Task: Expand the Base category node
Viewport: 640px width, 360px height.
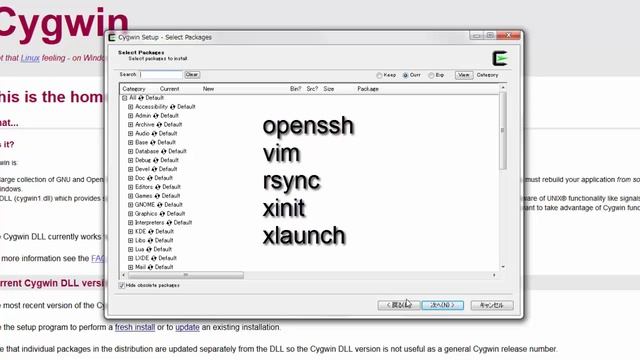Action: coord(131,142)
